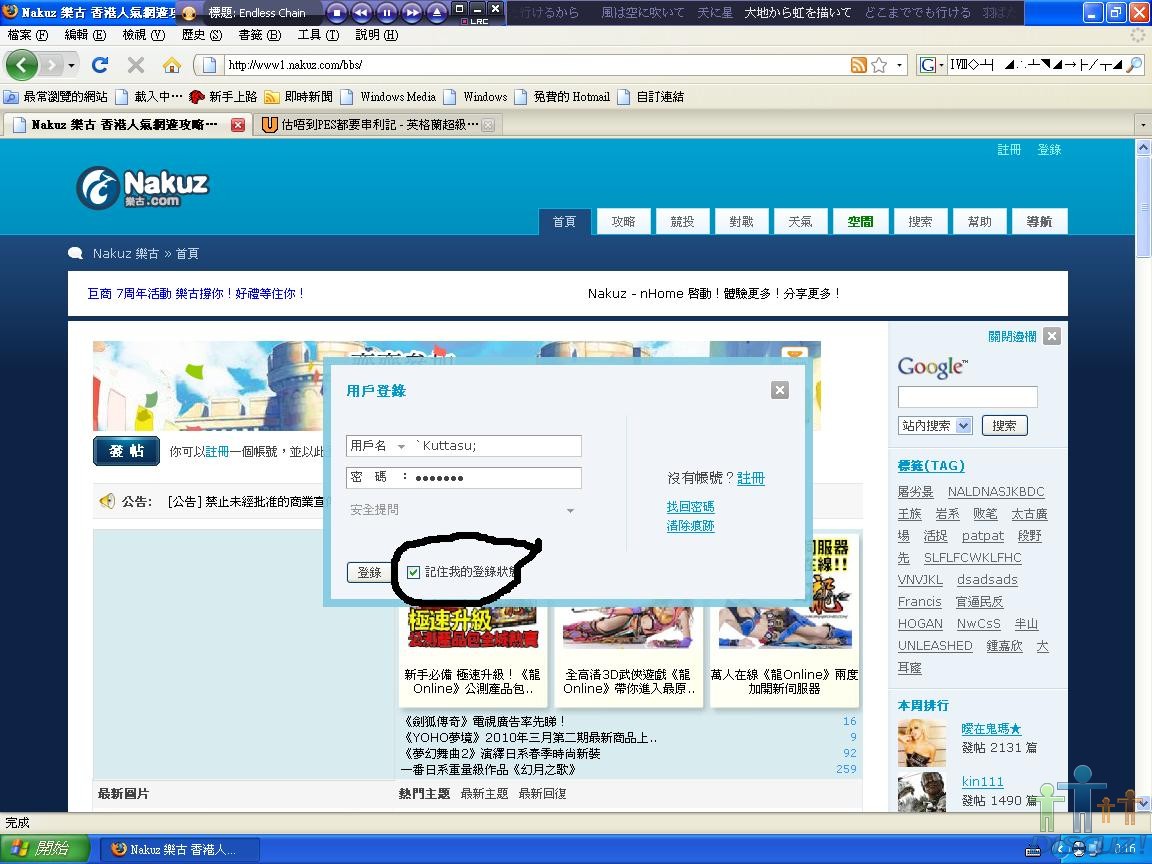
Task: Click the top-right 登錄 link
Action: (1049, 150)
